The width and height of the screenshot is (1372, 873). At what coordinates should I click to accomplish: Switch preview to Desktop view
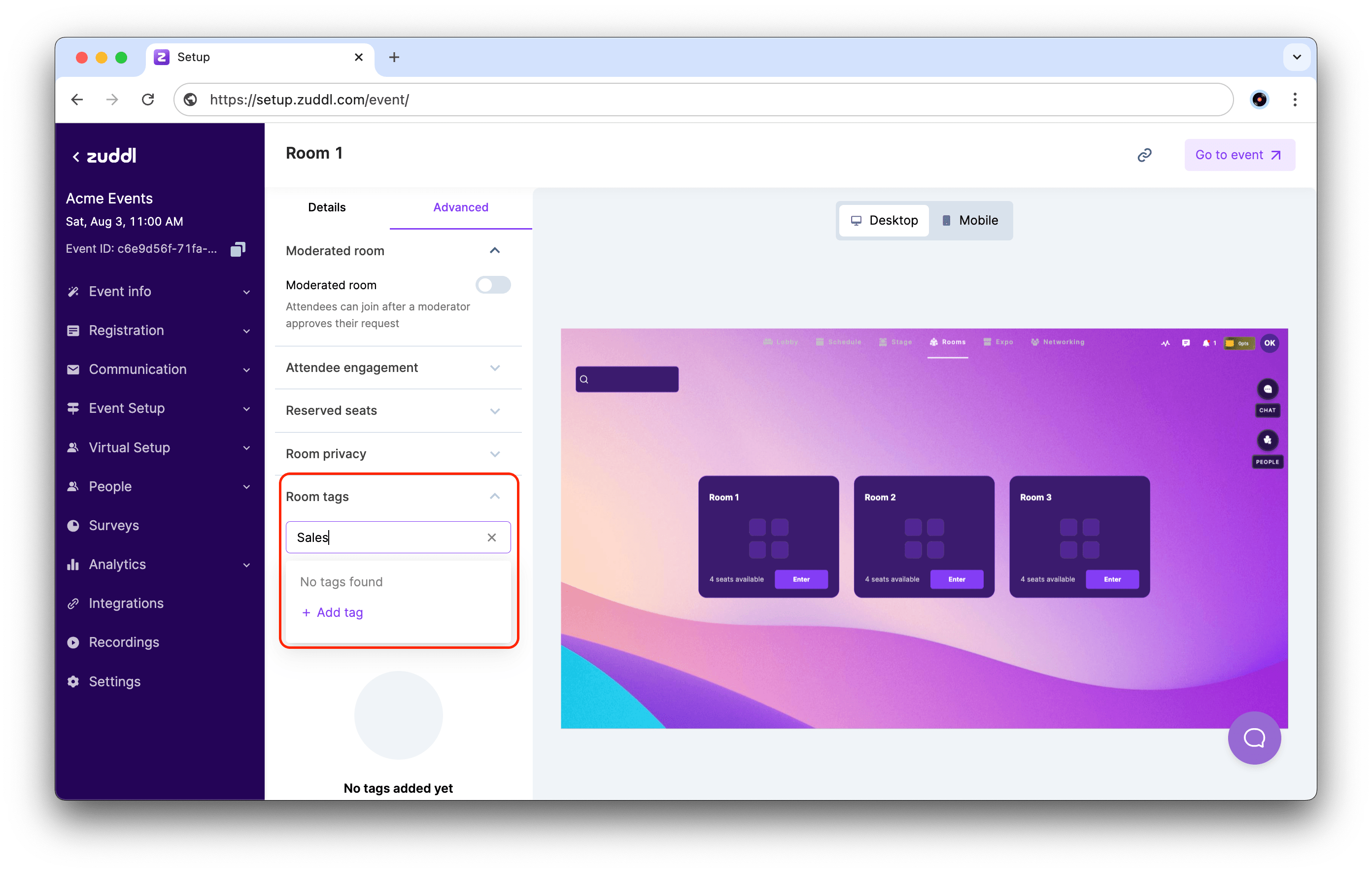click(884, 220)
